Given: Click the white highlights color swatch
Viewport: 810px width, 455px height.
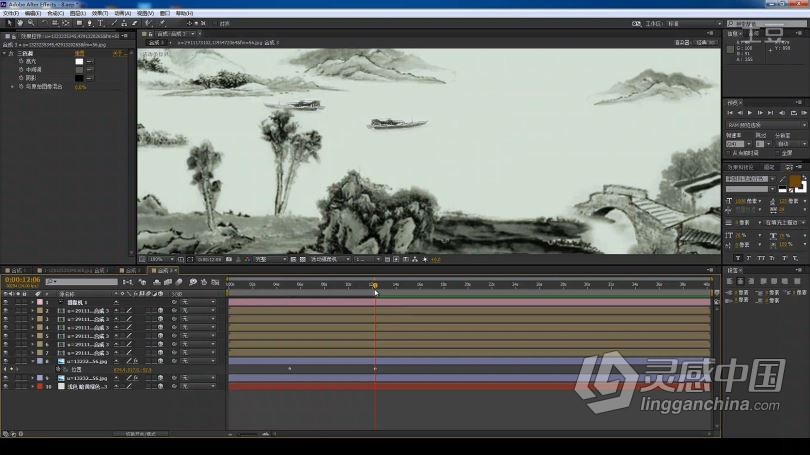Looking at the screenshot, I should 79,61.
